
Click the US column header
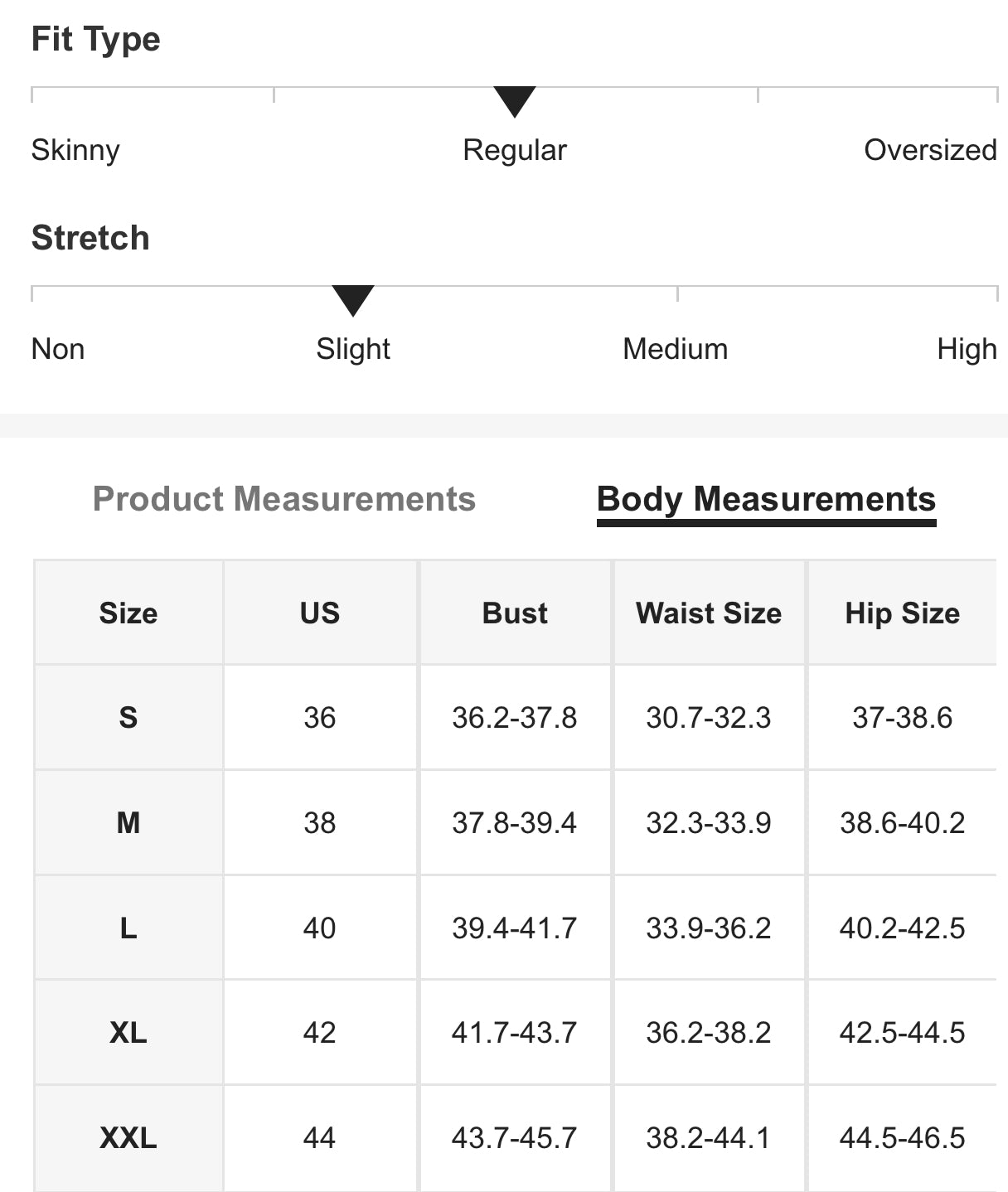point(320,613)
